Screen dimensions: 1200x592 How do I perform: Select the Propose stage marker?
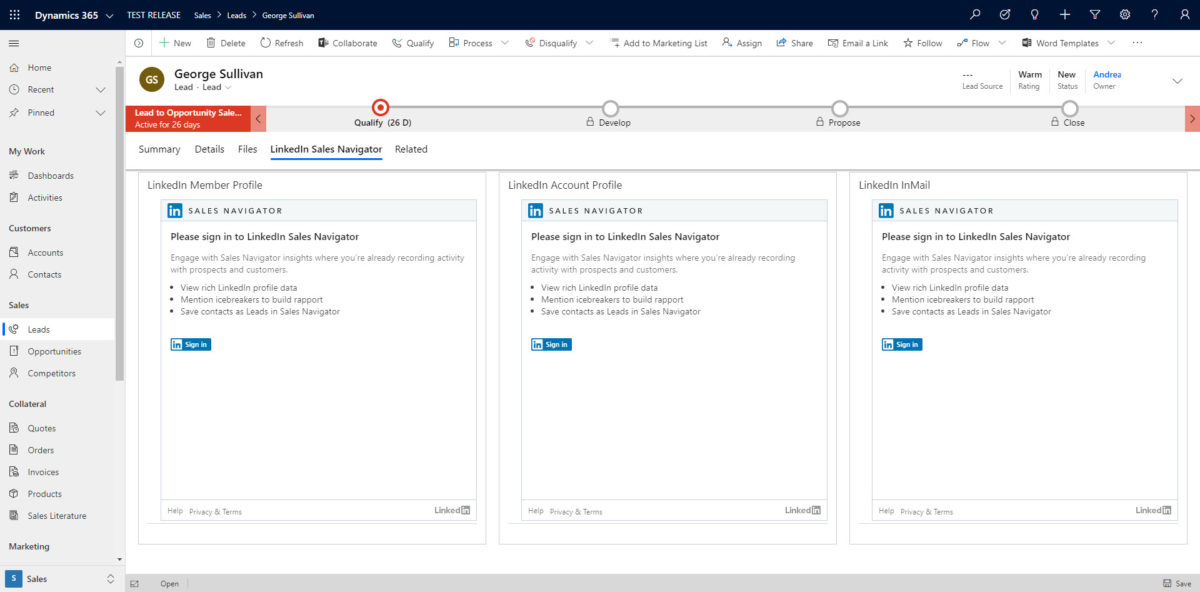pyautogui.click(x=840, y=108)
